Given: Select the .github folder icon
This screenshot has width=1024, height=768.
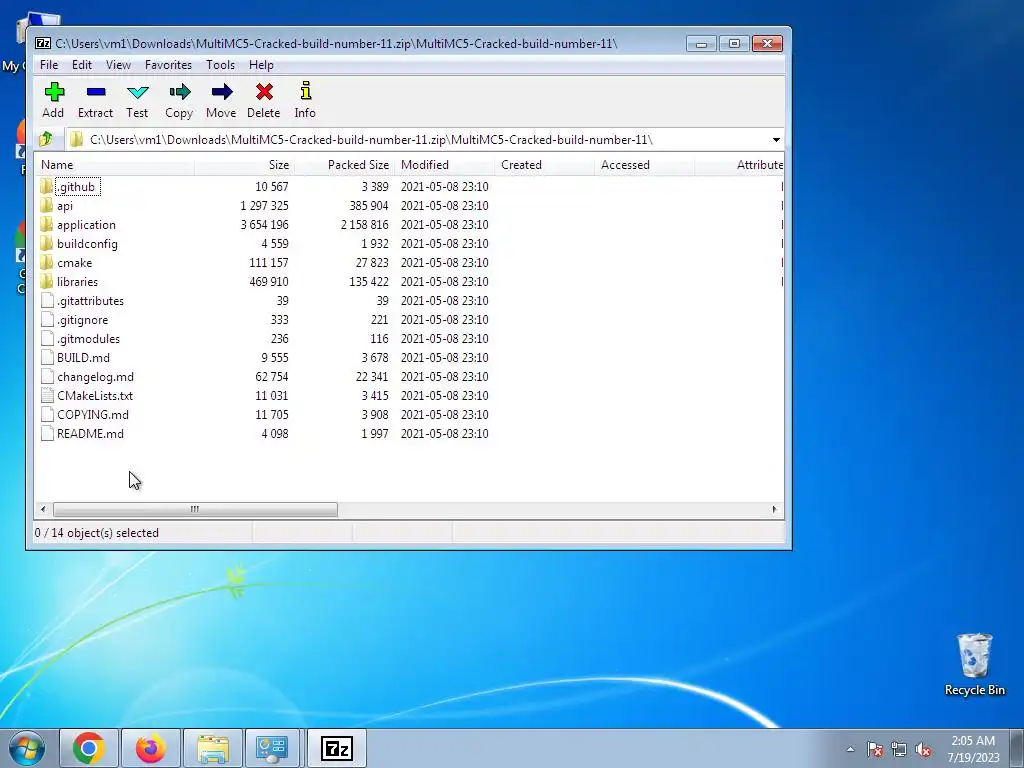Looking at the screenshot, I should coord(46,187).
